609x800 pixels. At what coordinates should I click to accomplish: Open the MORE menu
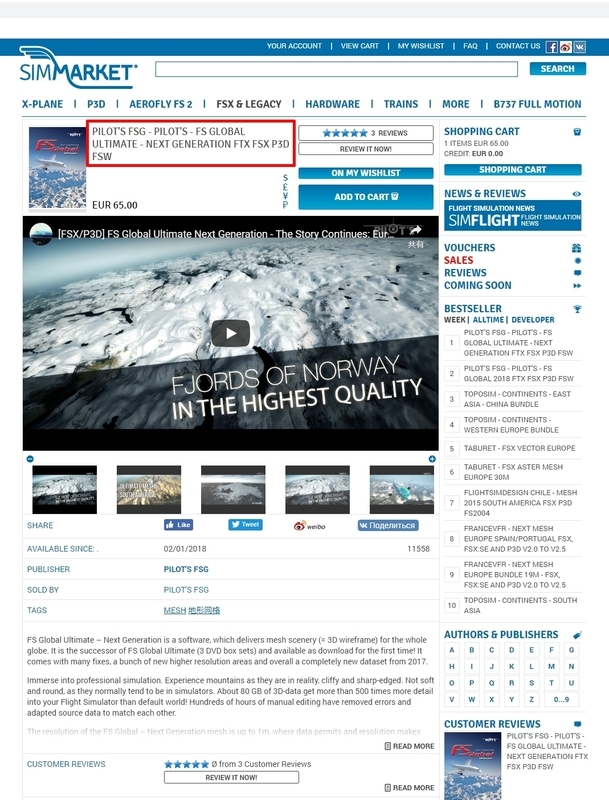(x=455, y=104)
